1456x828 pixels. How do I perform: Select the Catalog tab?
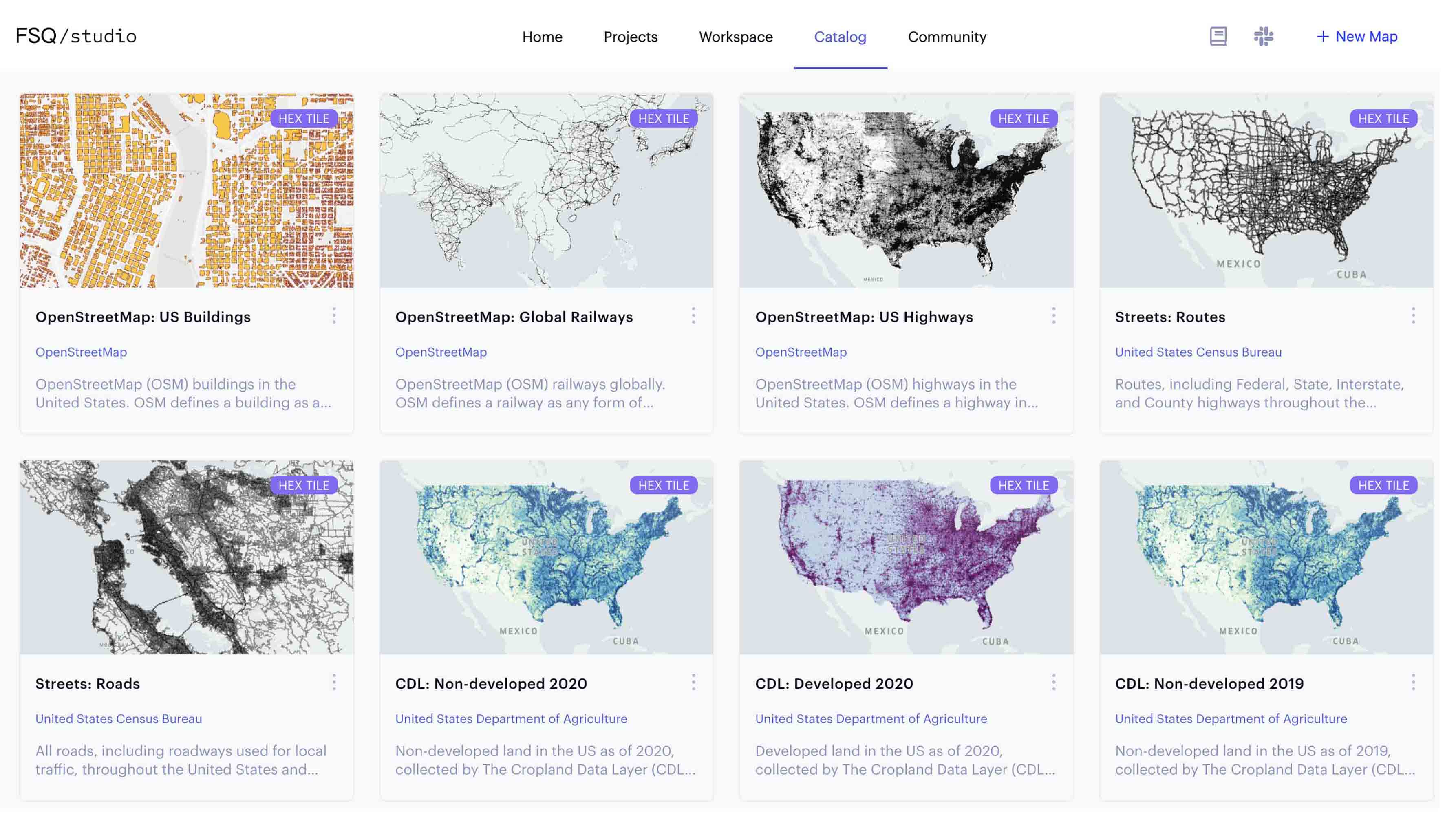click(840, 37)
